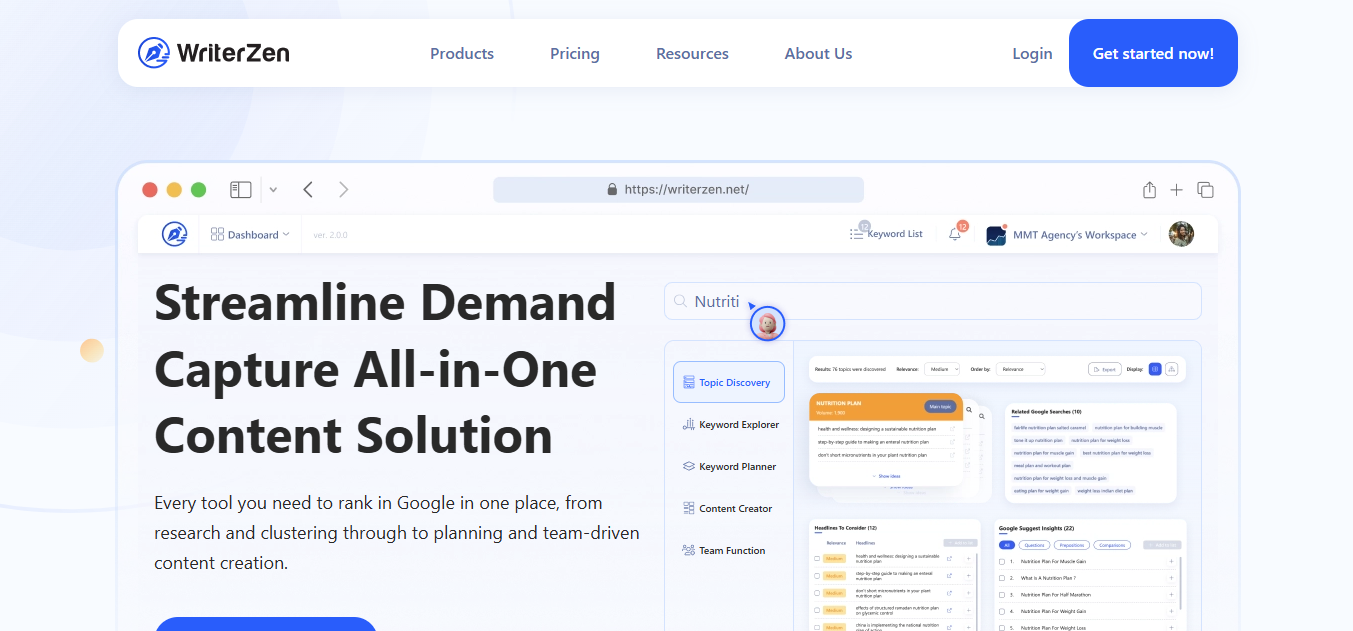Viewport: 1353px width, 631px height.
Task: Click the browser address bar URL
Action: (x=678, y=189)
